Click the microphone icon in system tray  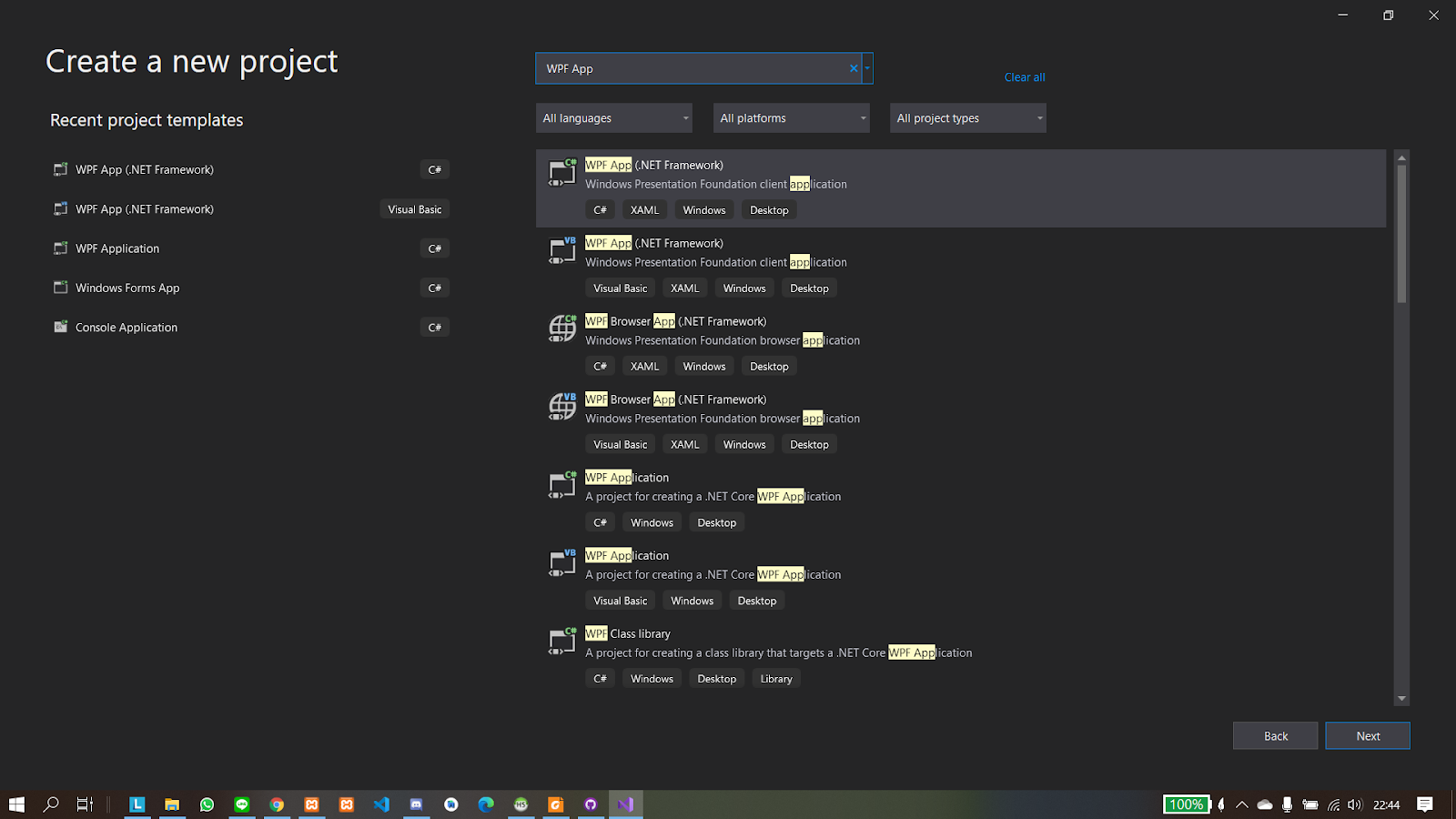click(x=1287, y=804)
